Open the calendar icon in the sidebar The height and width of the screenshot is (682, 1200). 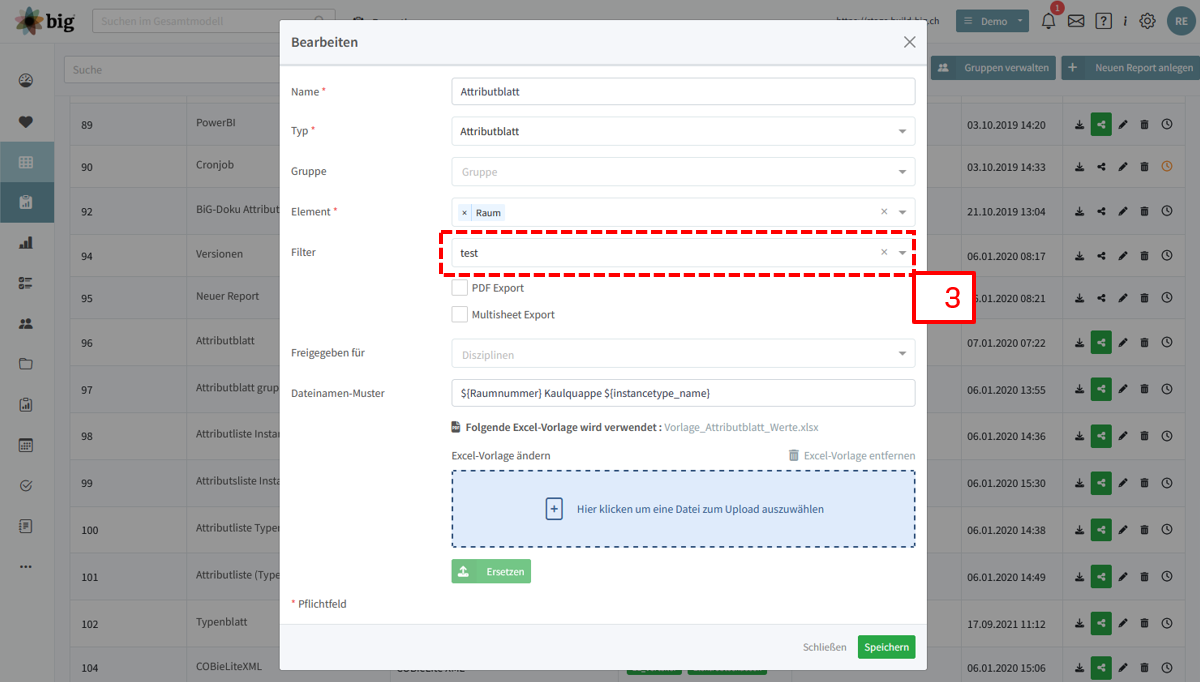tap(26, 445)
